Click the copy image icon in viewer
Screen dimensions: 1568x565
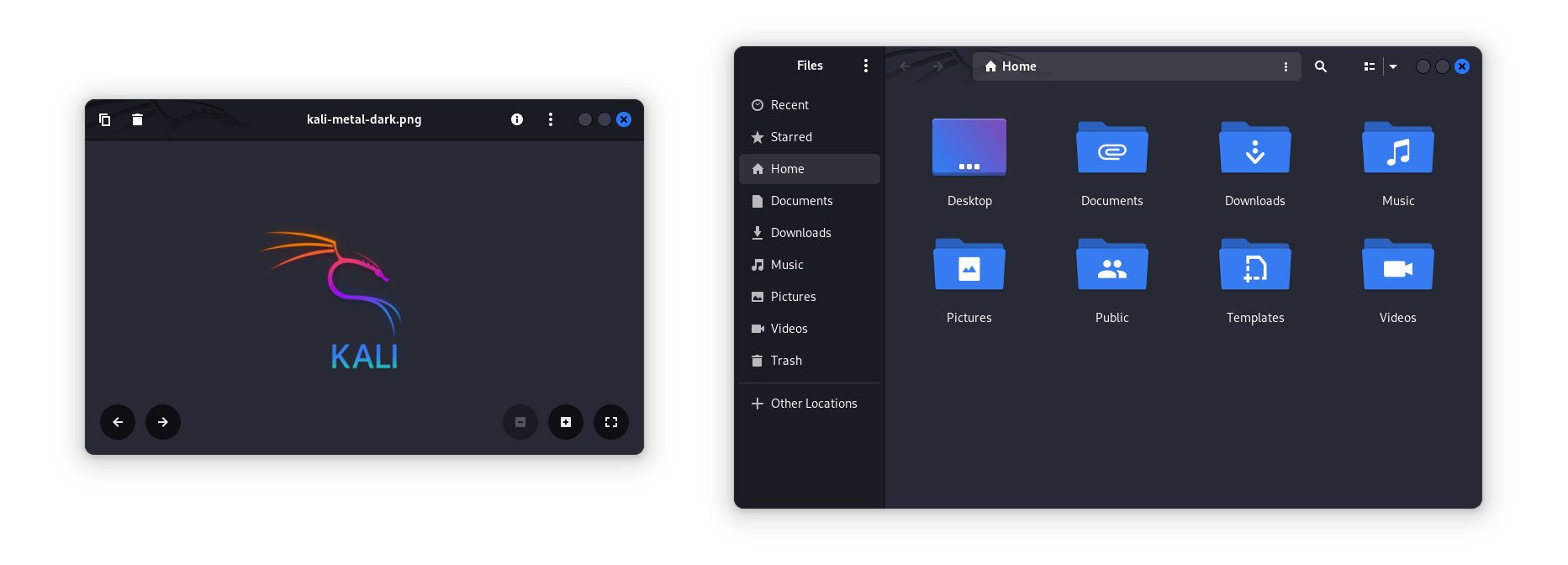pyautogui.click(x=104, y=119)
